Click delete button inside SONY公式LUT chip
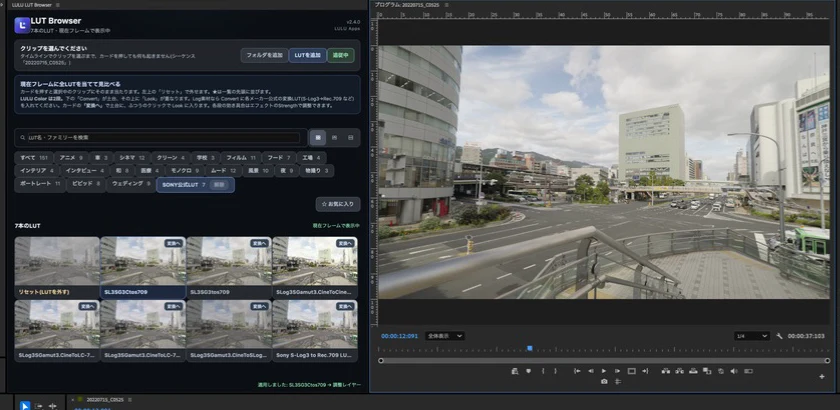The image size is (840, 410). (x=220, y=185)
